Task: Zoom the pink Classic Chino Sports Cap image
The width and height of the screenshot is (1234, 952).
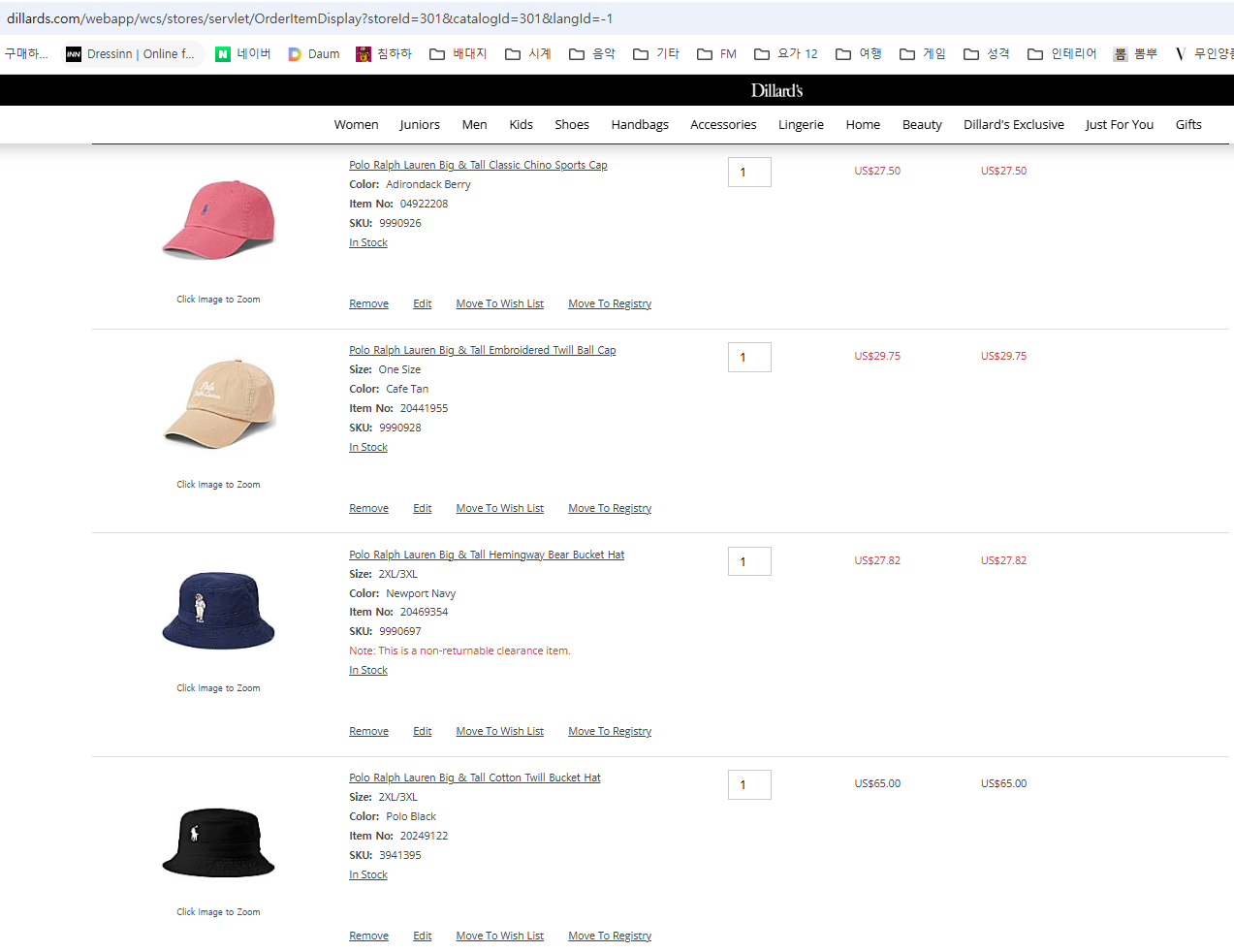Action: coord(218,220)
